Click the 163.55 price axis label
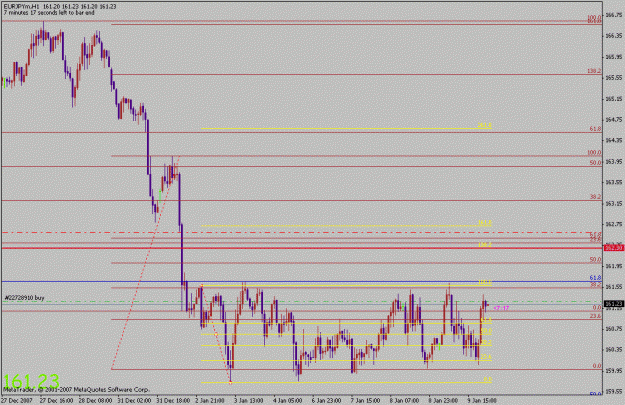The height and width of the screenshot is (405, 625). 614,182
